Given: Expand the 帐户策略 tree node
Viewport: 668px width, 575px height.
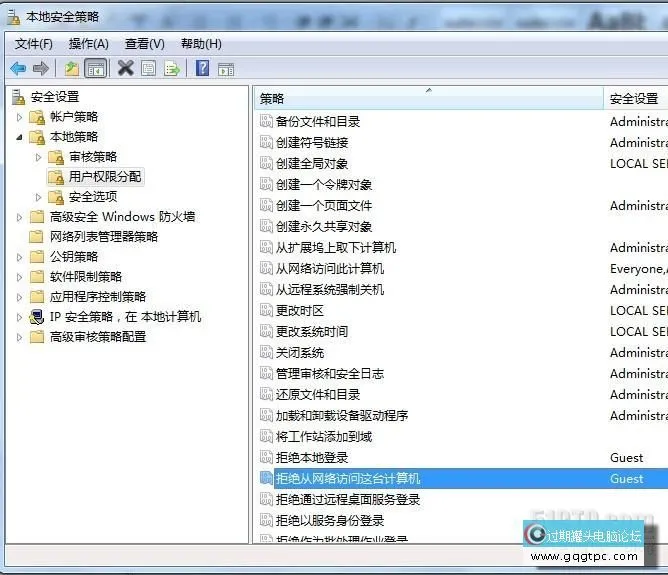Looking at the screenshot, I should point(19,117).
